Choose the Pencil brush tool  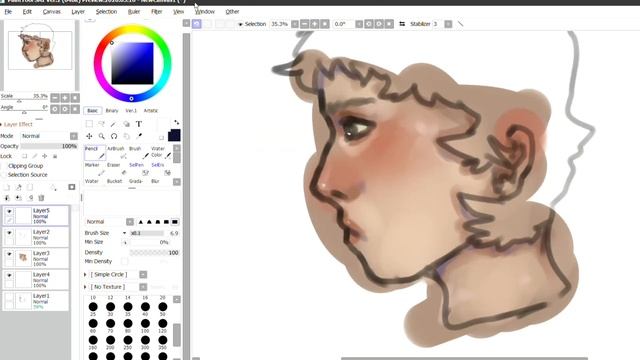click(95, 153)
